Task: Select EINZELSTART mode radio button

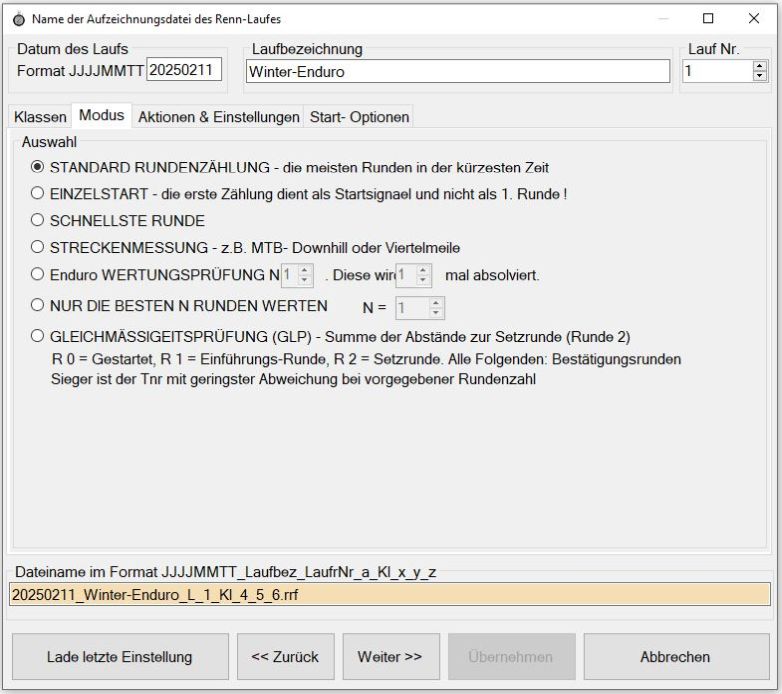Action: tap(37, 193)
